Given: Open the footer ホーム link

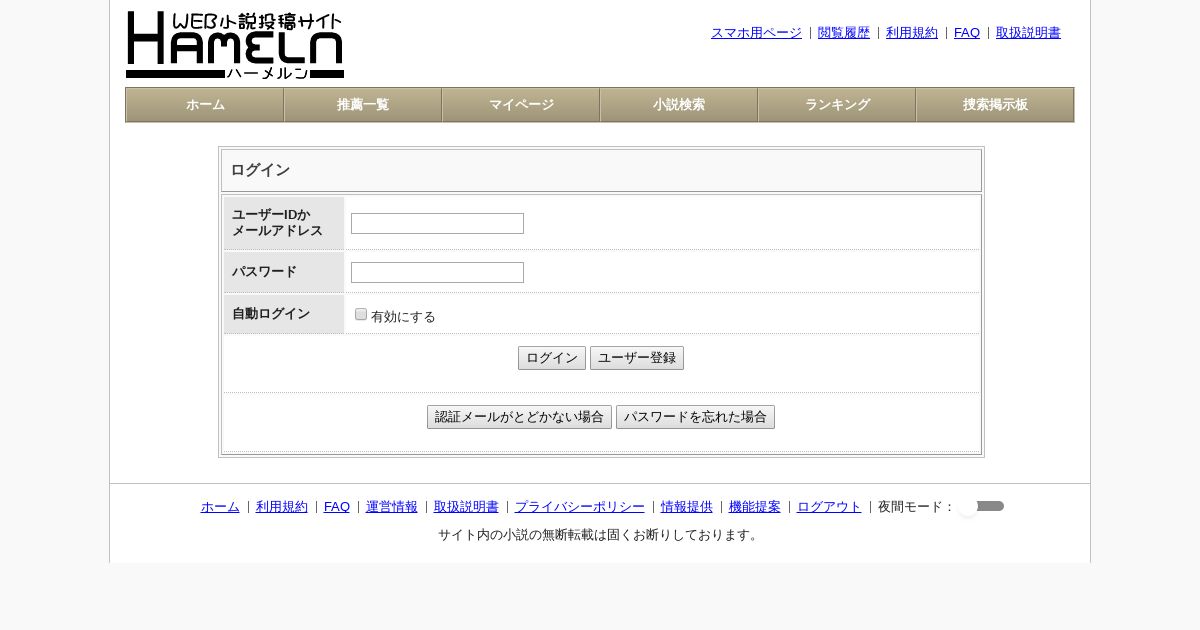Looking at the screenshot, I should [x=220, y=507].
